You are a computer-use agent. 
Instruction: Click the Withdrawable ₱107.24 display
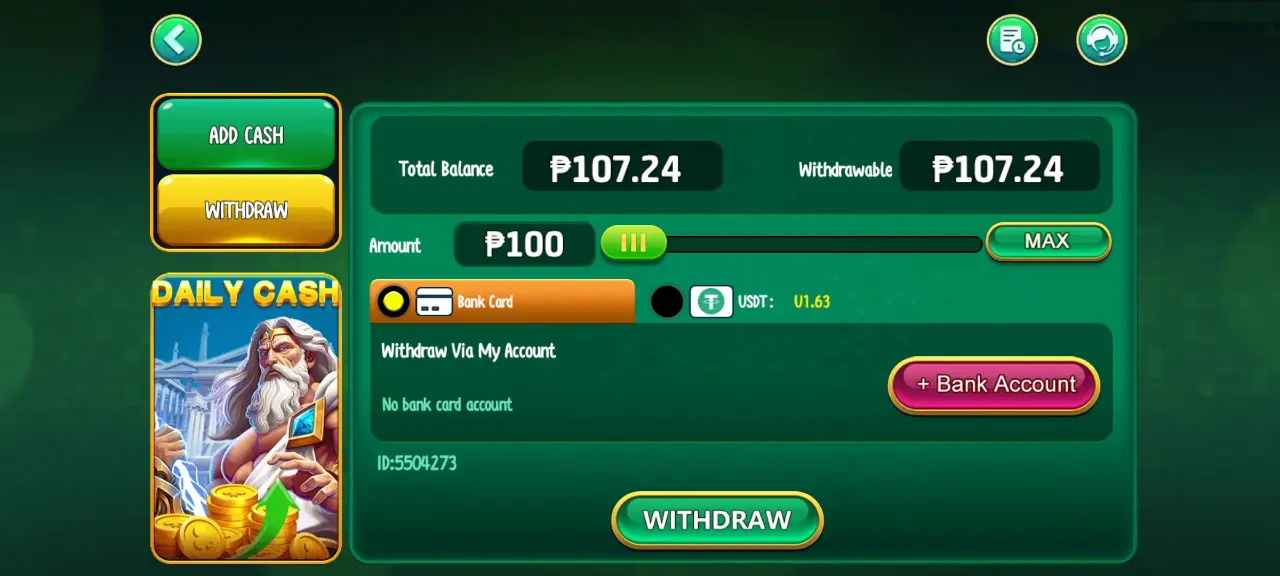click(x=999, y=167)
